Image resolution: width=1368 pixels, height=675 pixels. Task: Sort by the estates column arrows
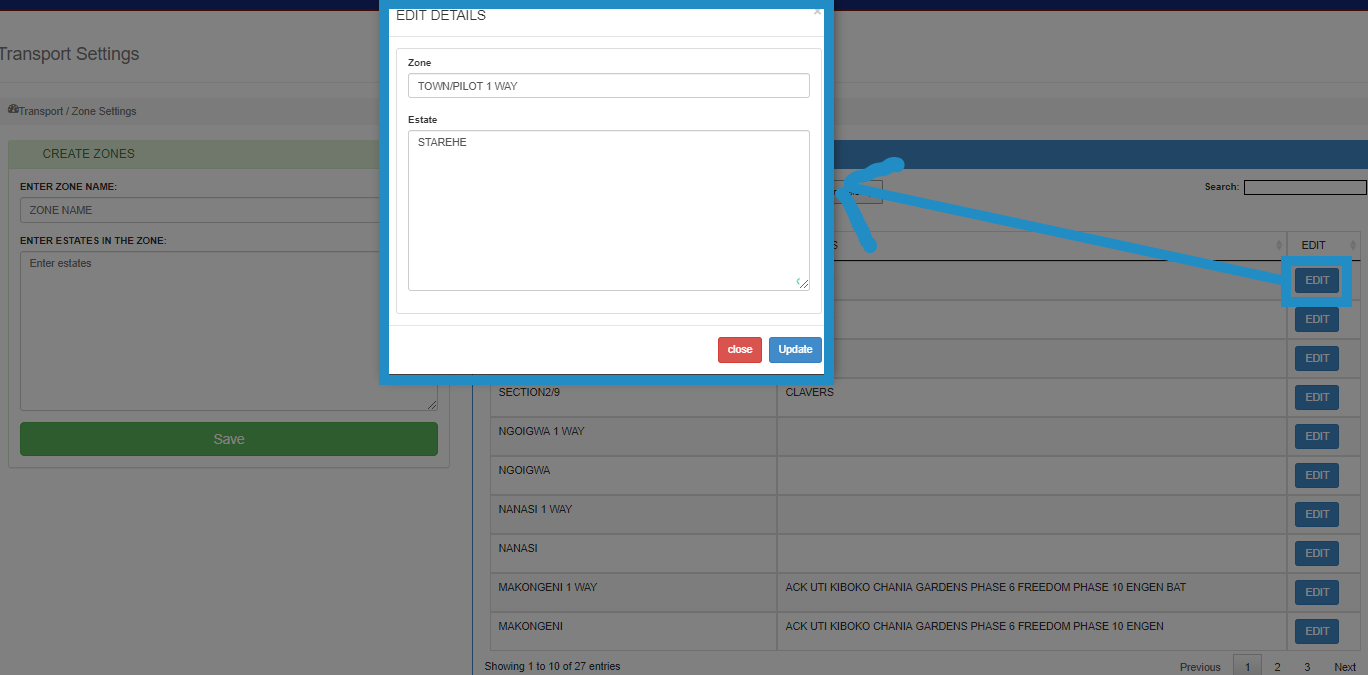(x=1279, y=246)
